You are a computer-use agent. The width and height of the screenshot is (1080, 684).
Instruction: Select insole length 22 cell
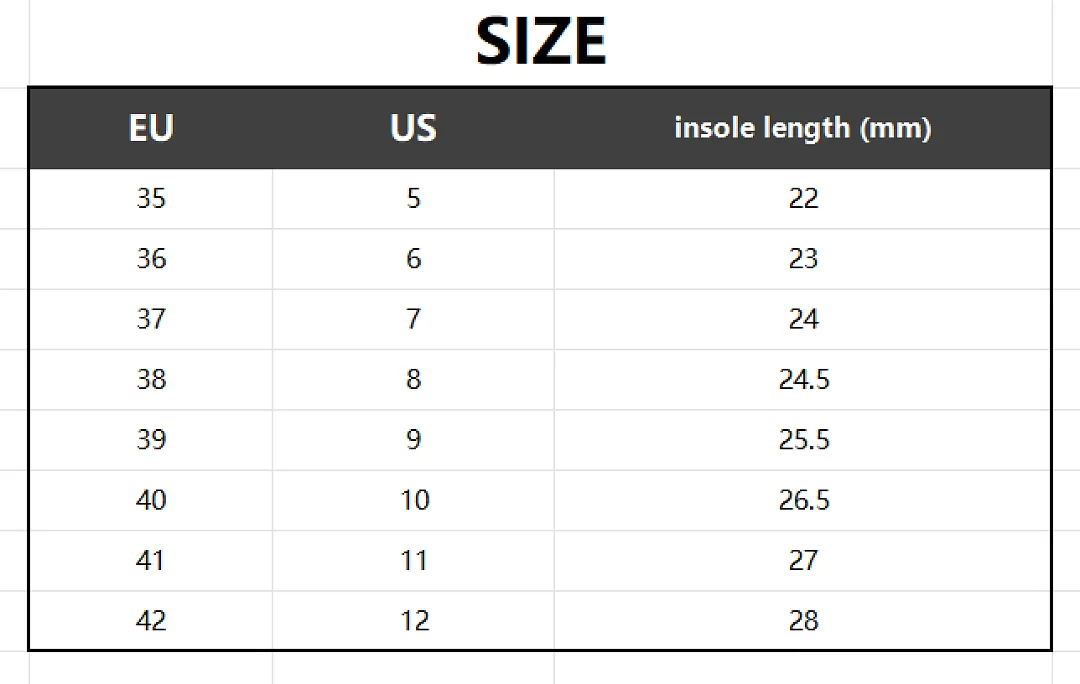point(803,198)
